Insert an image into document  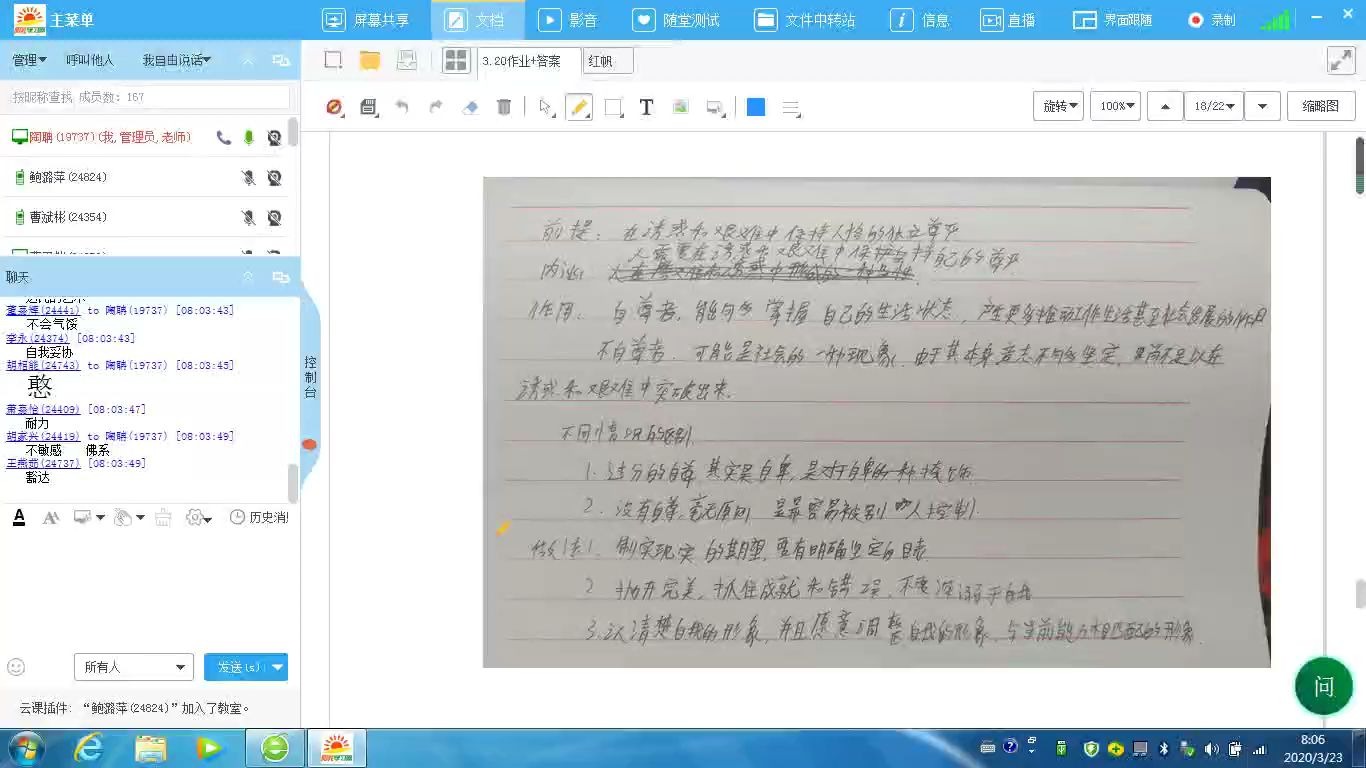[x=680, y=107]
